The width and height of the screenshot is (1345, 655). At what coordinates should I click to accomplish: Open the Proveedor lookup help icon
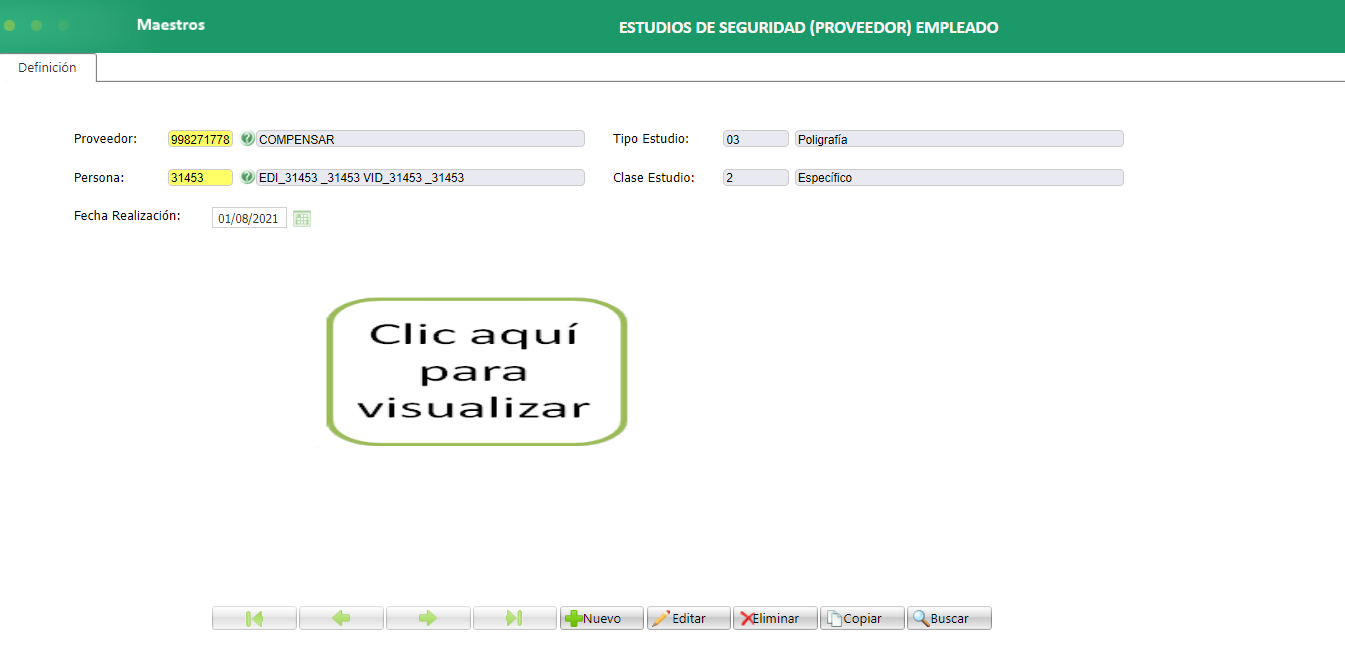[247, 138]
